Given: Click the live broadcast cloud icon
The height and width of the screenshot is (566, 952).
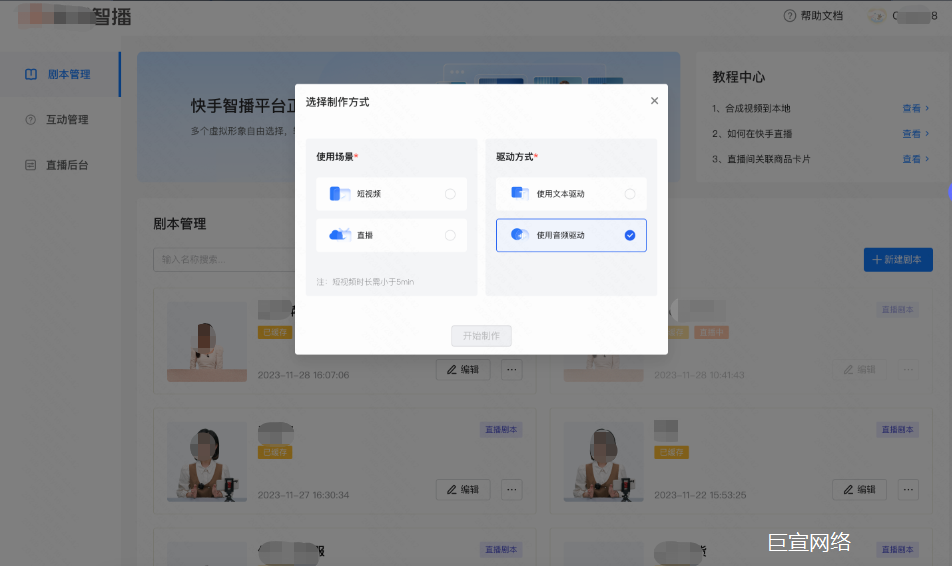Looking at the screenshot, I should click(340, 234).
